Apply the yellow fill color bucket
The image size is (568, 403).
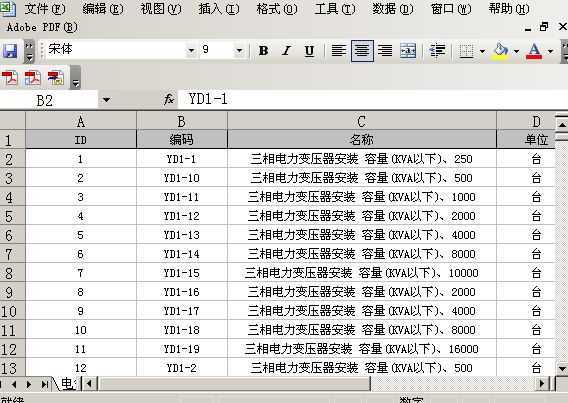click(501, 51)
